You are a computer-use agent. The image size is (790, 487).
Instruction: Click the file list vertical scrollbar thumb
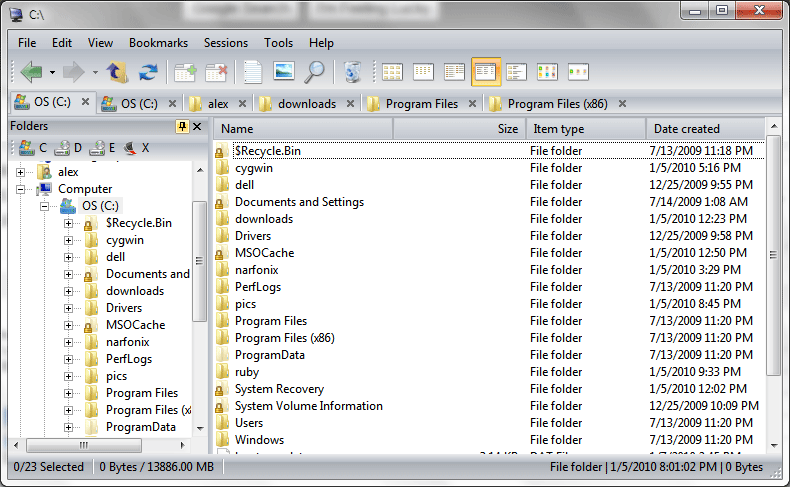(x=773, y=255)
